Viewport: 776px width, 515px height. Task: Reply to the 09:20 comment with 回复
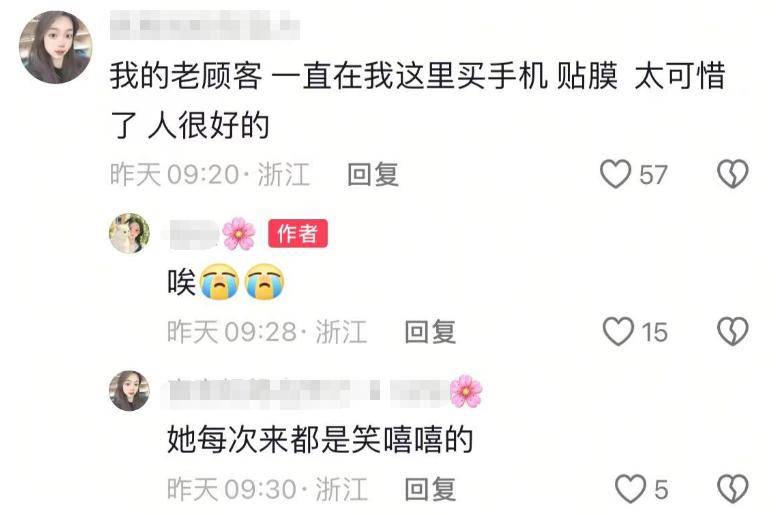click(x=373, y=174)
